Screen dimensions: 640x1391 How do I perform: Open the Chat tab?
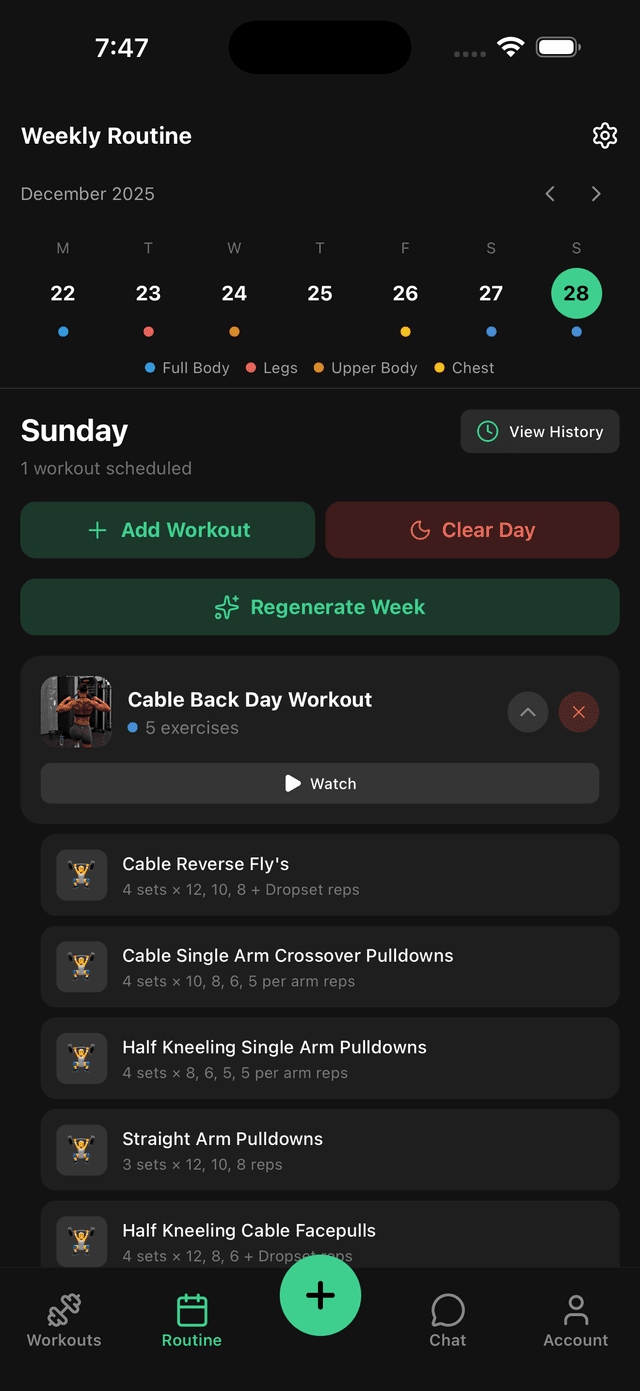pyautogui.click(x=447, y=1320)
